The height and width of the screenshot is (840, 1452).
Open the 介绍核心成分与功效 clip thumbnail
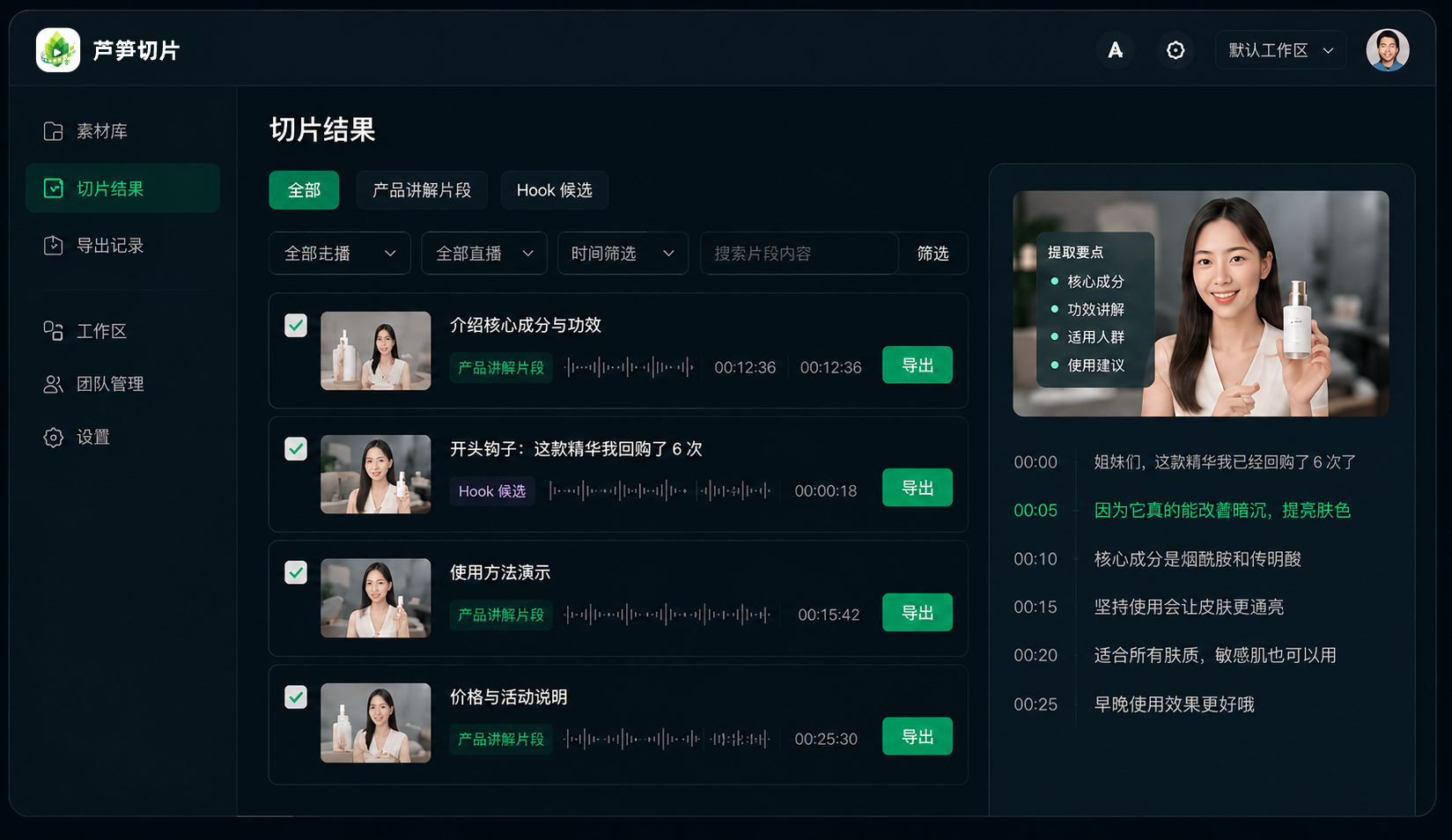(376, 350)
